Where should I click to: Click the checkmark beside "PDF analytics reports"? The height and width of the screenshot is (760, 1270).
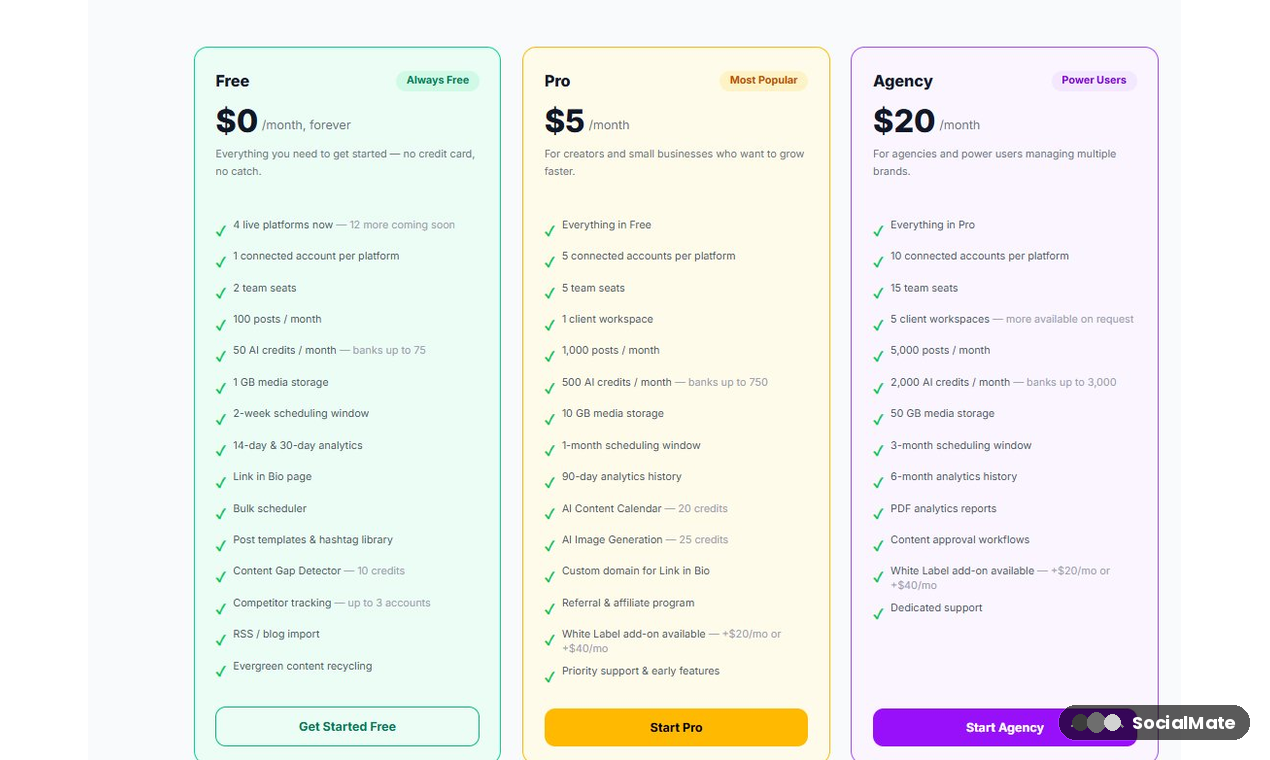point(877,511)
